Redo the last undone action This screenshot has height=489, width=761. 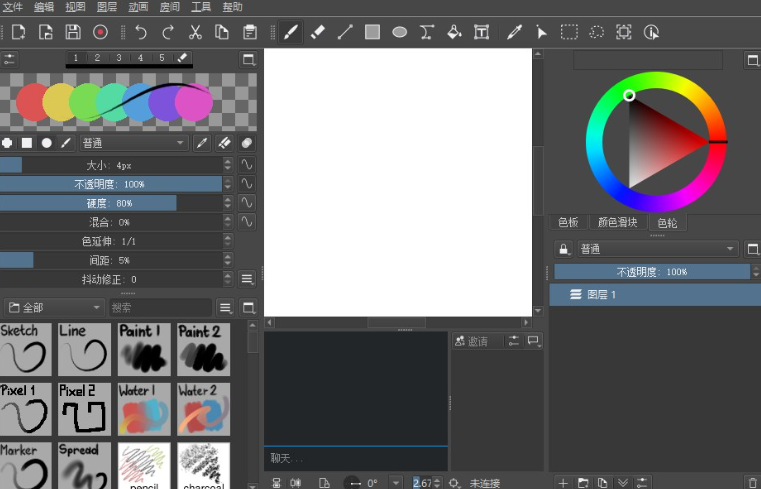coord(168,33)
